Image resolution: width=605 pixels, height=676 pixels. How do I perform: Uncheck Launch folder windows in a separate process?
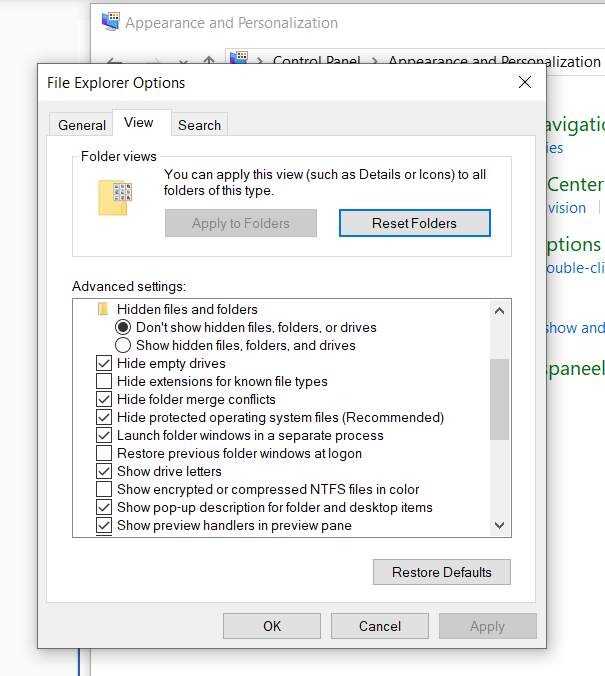coord(104,435)
